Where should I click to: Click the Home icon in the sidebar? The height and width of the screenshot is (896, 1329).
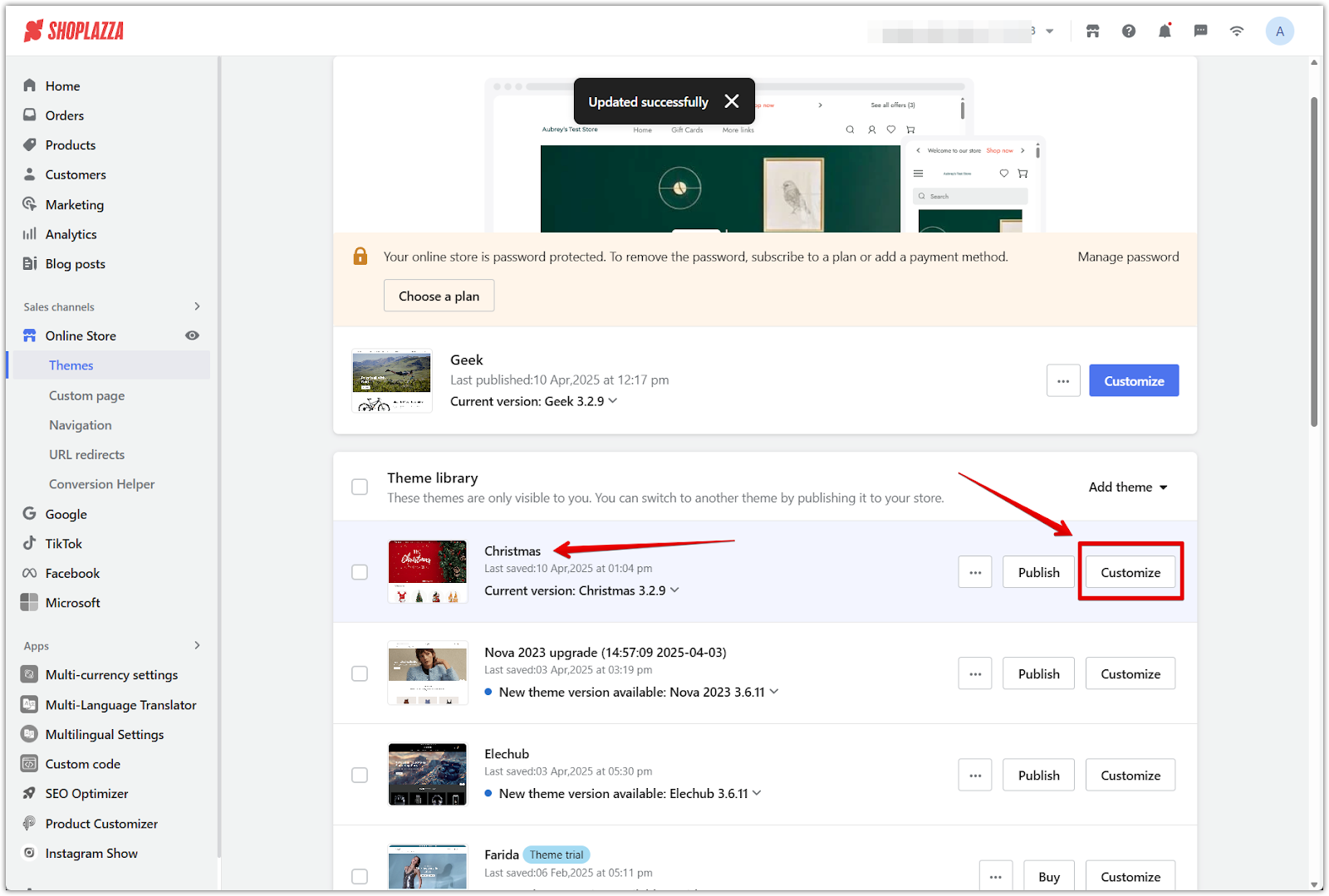30,86
